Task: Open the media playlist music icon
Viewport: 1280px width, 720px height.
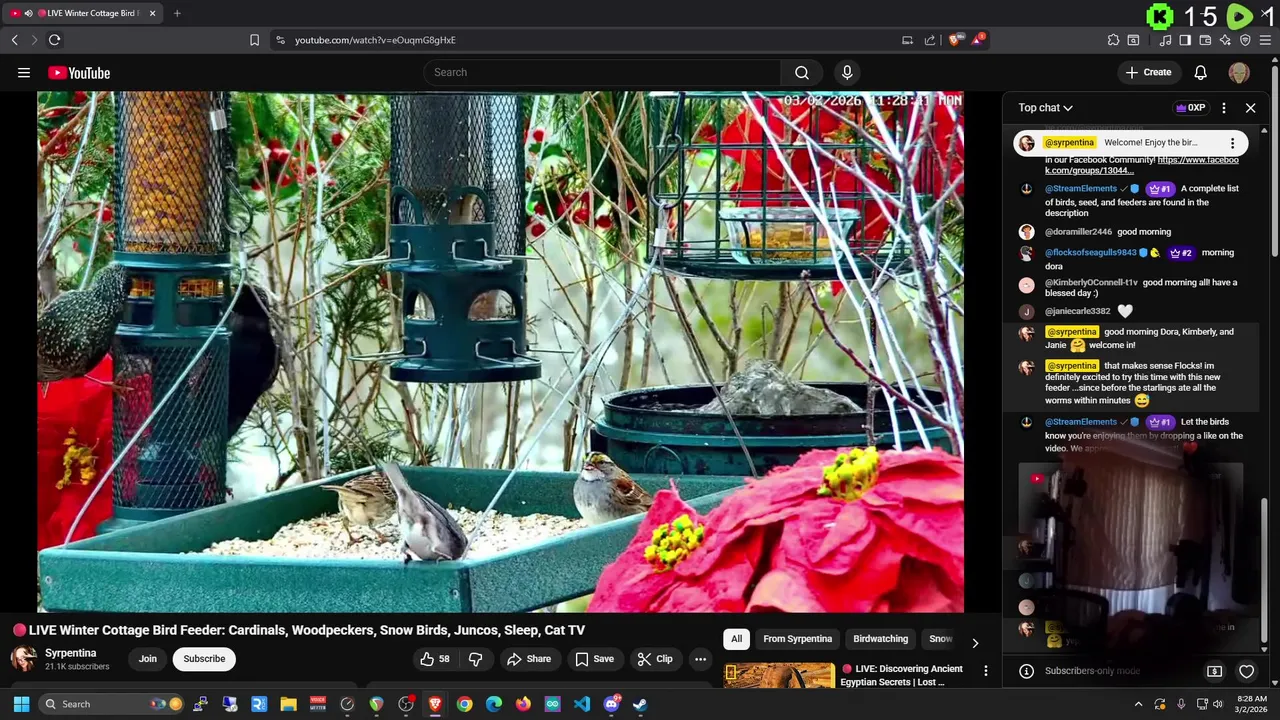Action: tap(1165, 40)
